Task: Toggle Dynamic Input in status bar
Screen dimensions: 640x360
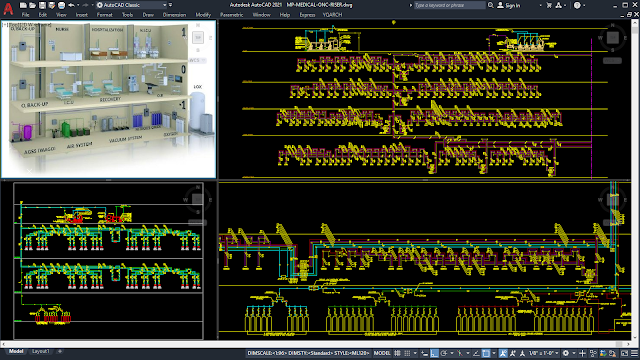Action: tap(424, 353)
